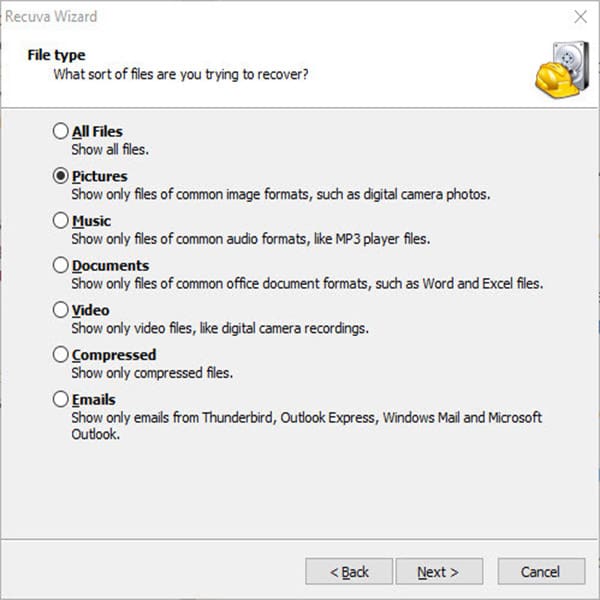Viewport: 600px width, 600px height.
Task: Close the Recuva Wizard window
Action: [579, 17]
